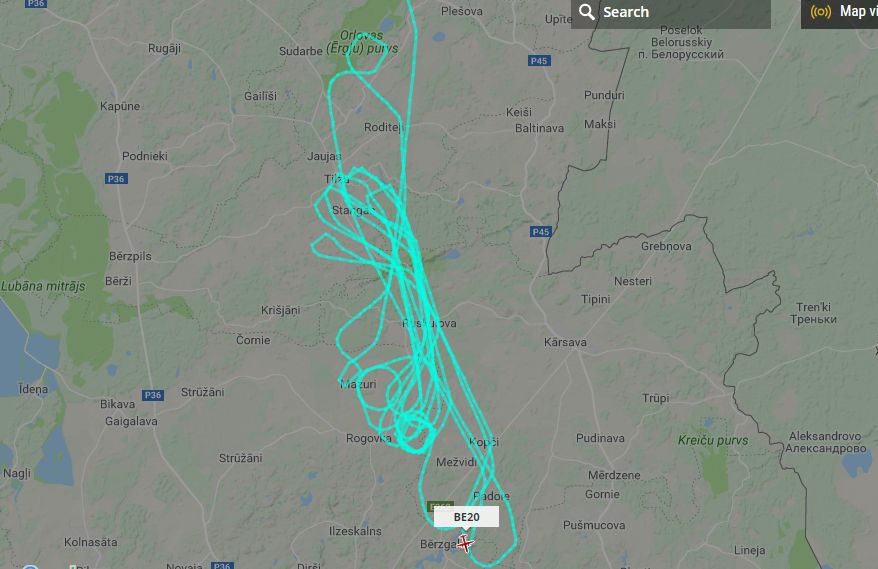Click the green road shield behind BE20 label
This screenshot has width=878, height=569.
click(x=440, y=505)
